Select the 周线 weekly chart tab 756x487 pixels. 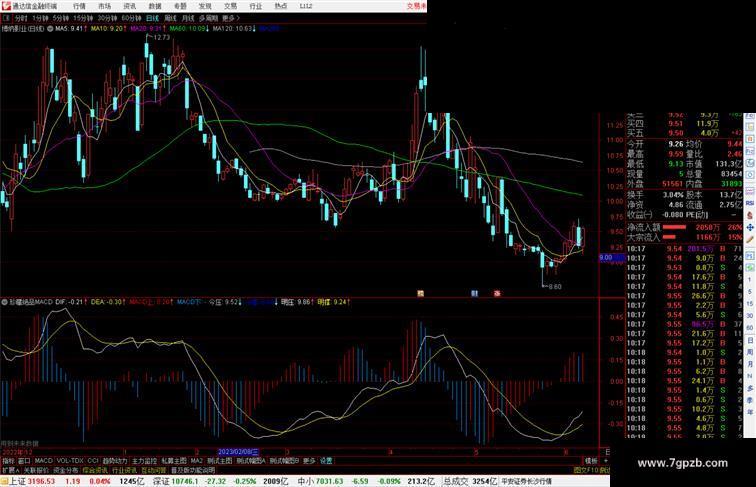pyautogui.click(x=171, y=18)
